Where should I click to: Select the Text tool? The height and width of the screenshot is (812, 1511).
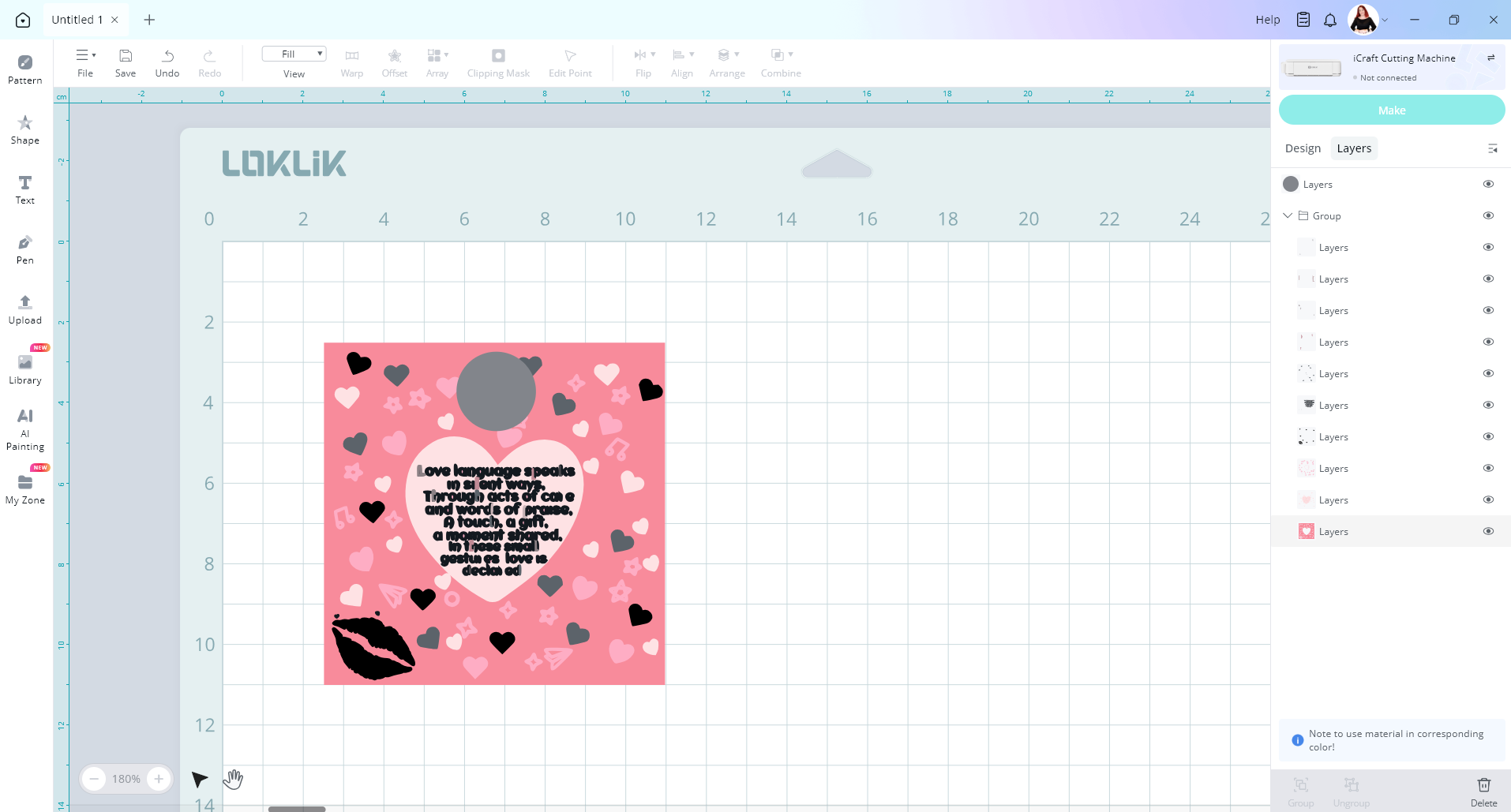(x=25, y=189)
